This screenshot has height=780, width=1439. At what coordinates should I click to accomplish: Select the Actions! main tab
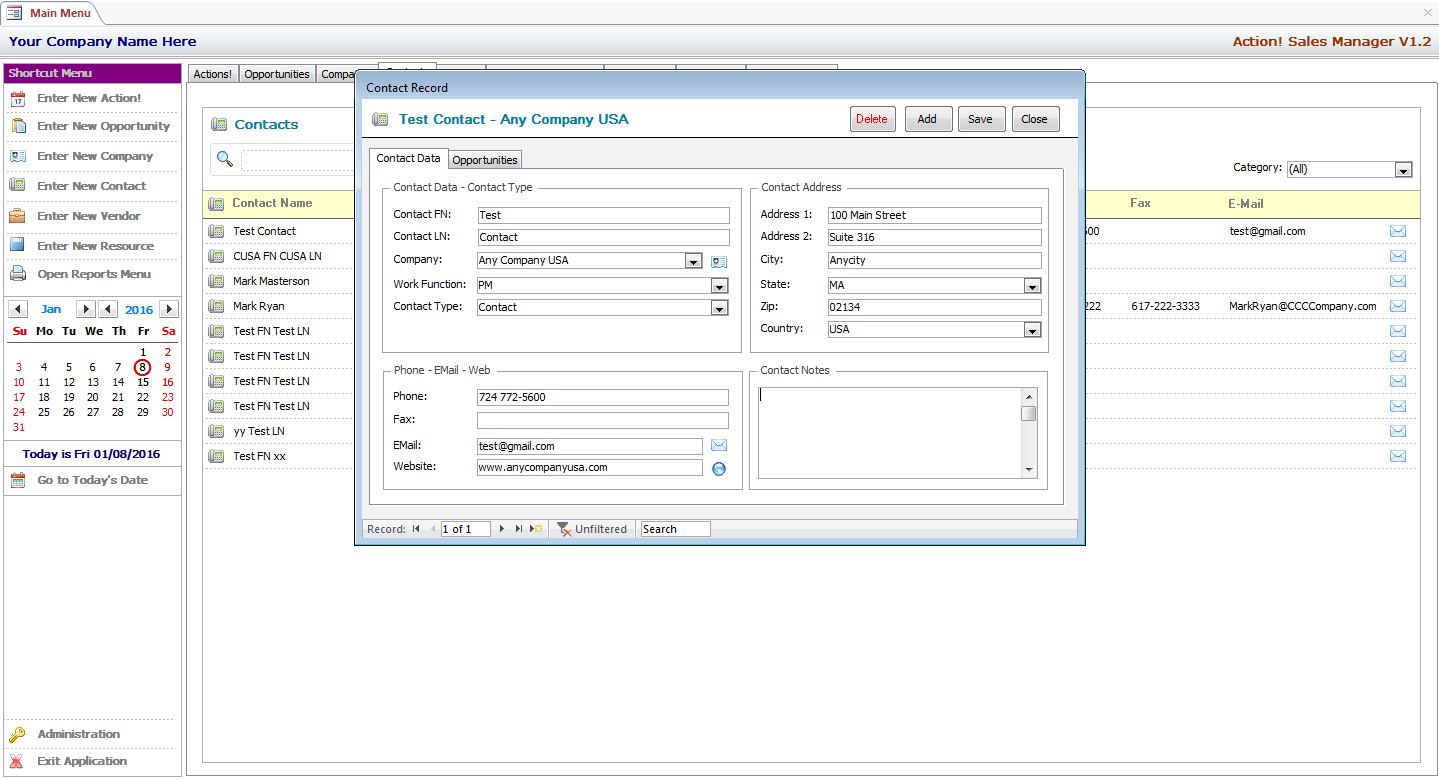click(212, 74)
